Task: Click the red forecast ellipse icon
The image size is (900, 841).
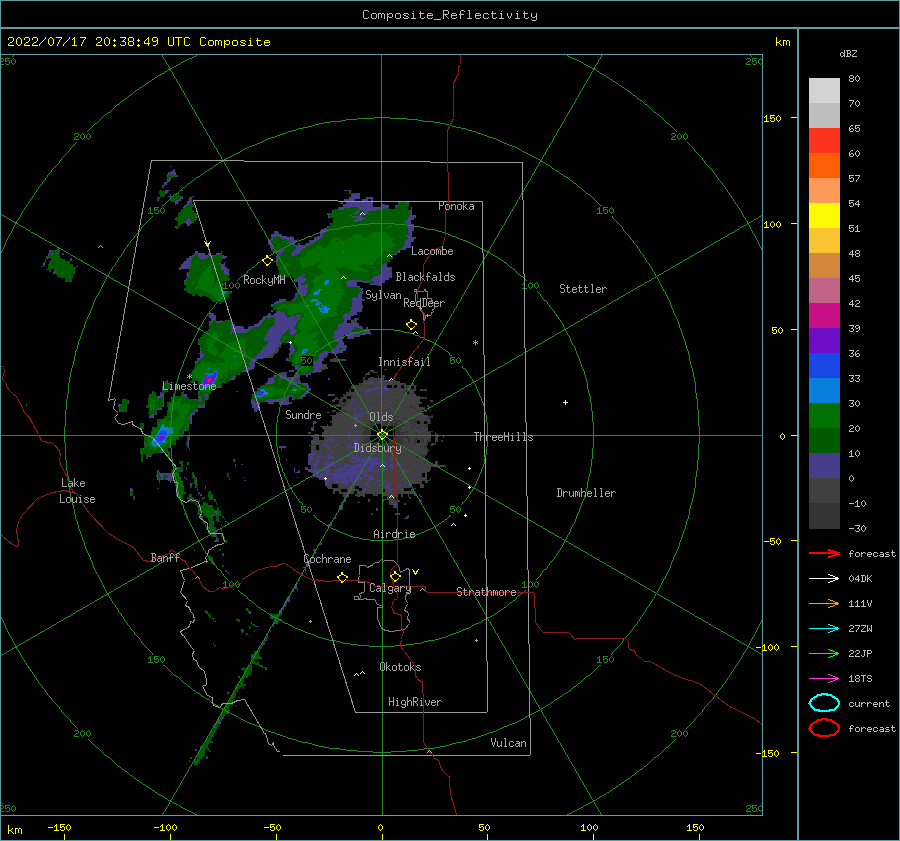Action: 824,728
